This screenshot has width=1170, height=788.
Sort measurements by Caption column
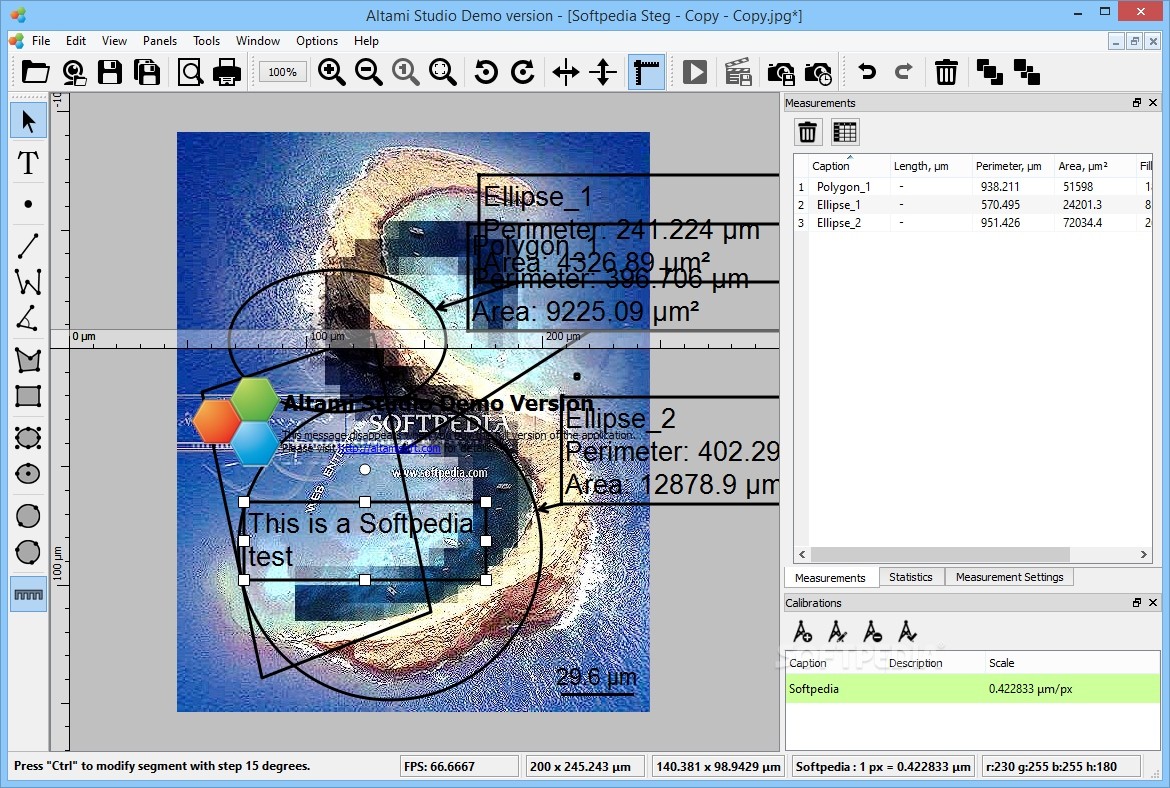tap(849, 166)
